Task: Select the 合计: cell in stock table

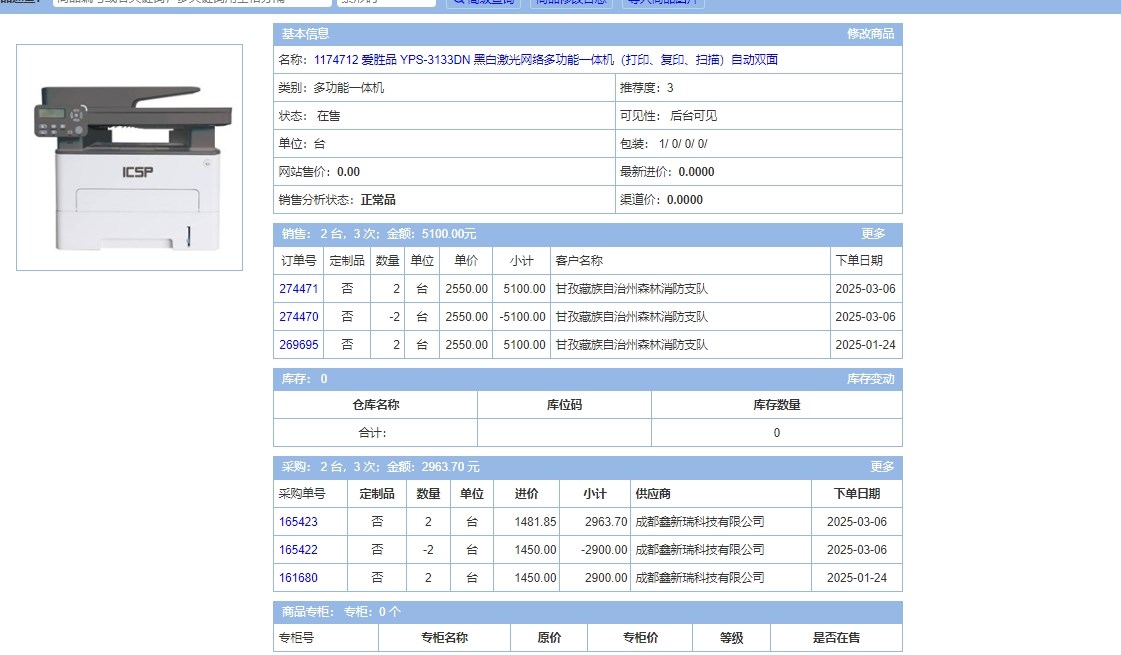Action: point(375,433)
